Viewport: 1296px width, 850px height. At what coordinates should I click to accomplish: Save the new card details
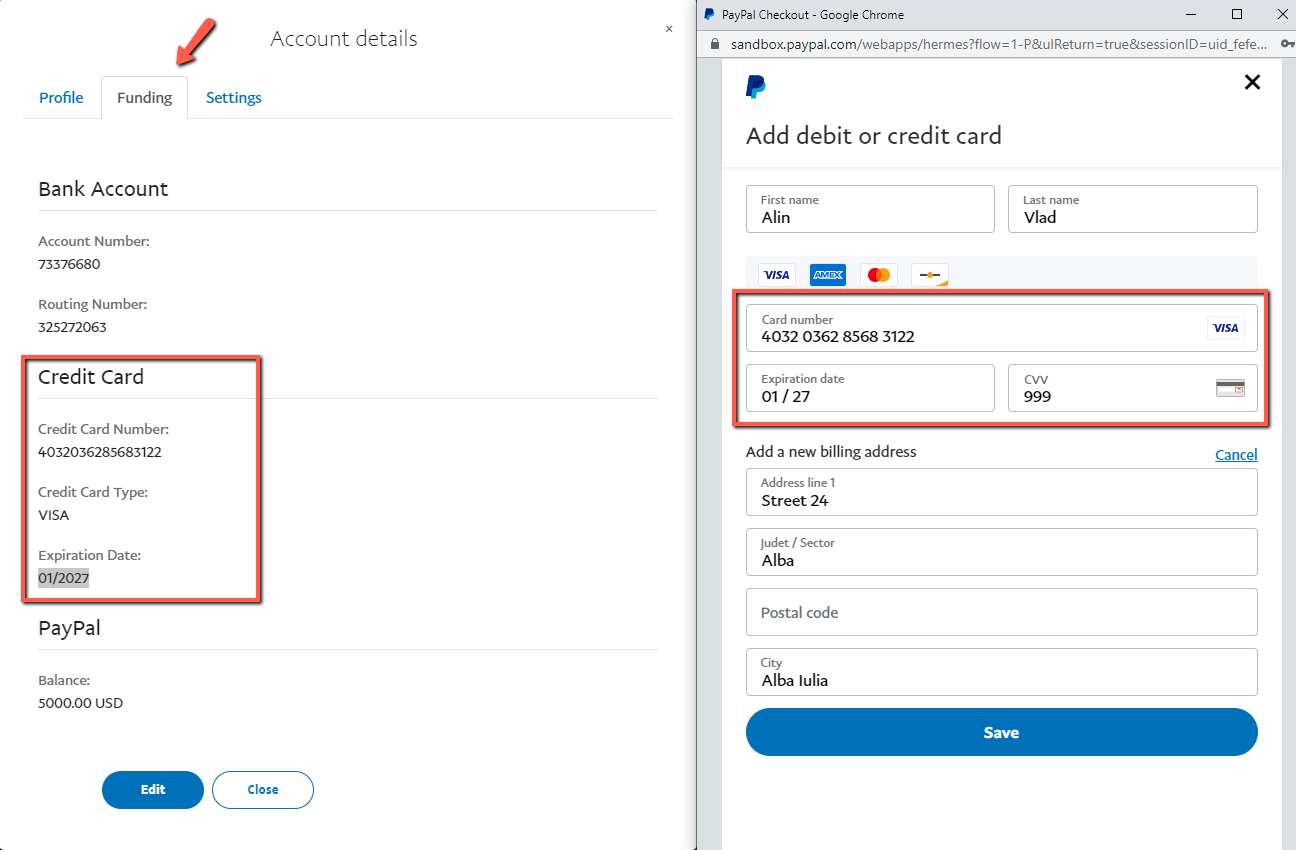[1001, 732]
